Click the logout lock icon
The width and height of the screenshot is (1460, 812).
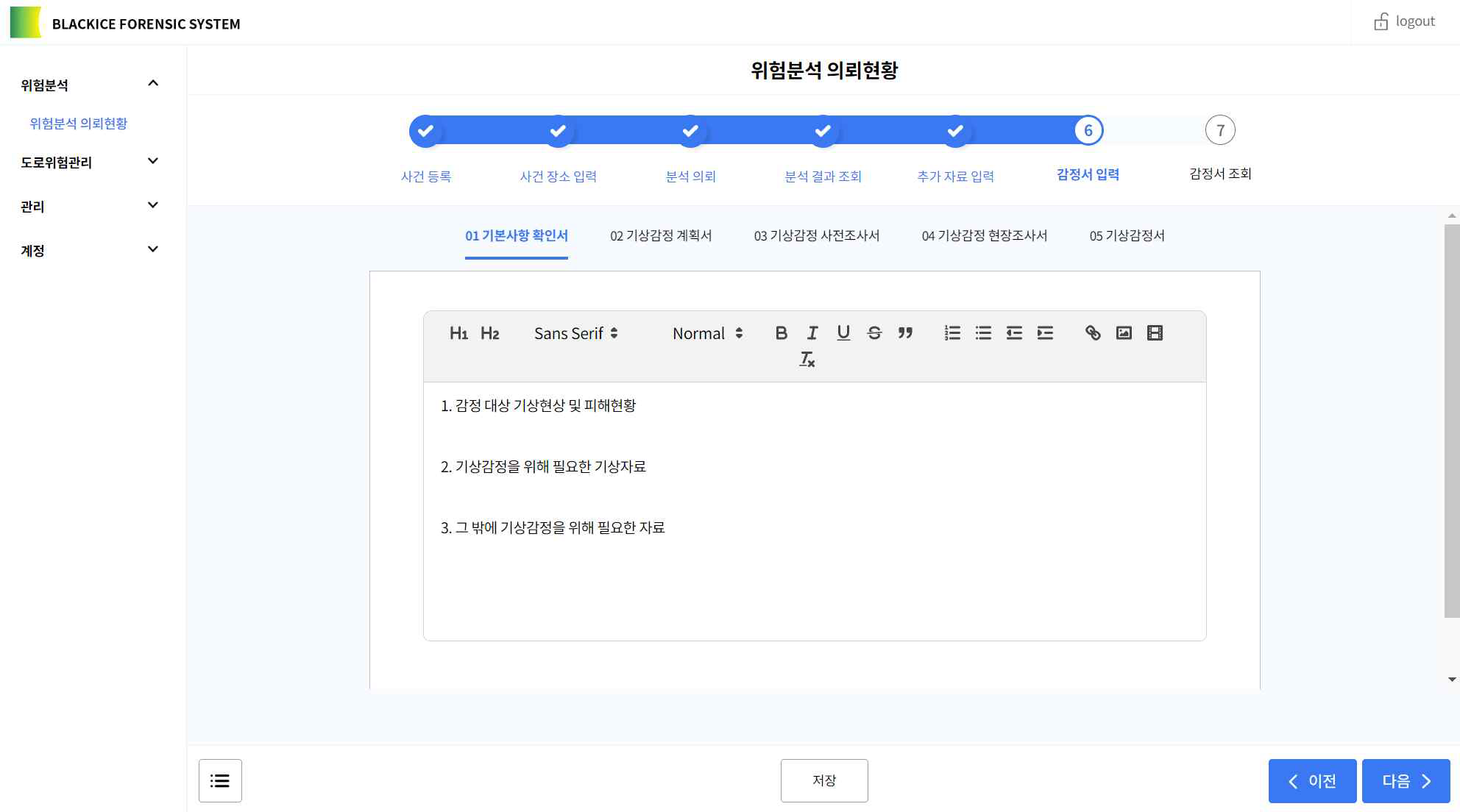[x=1381, y=22]
